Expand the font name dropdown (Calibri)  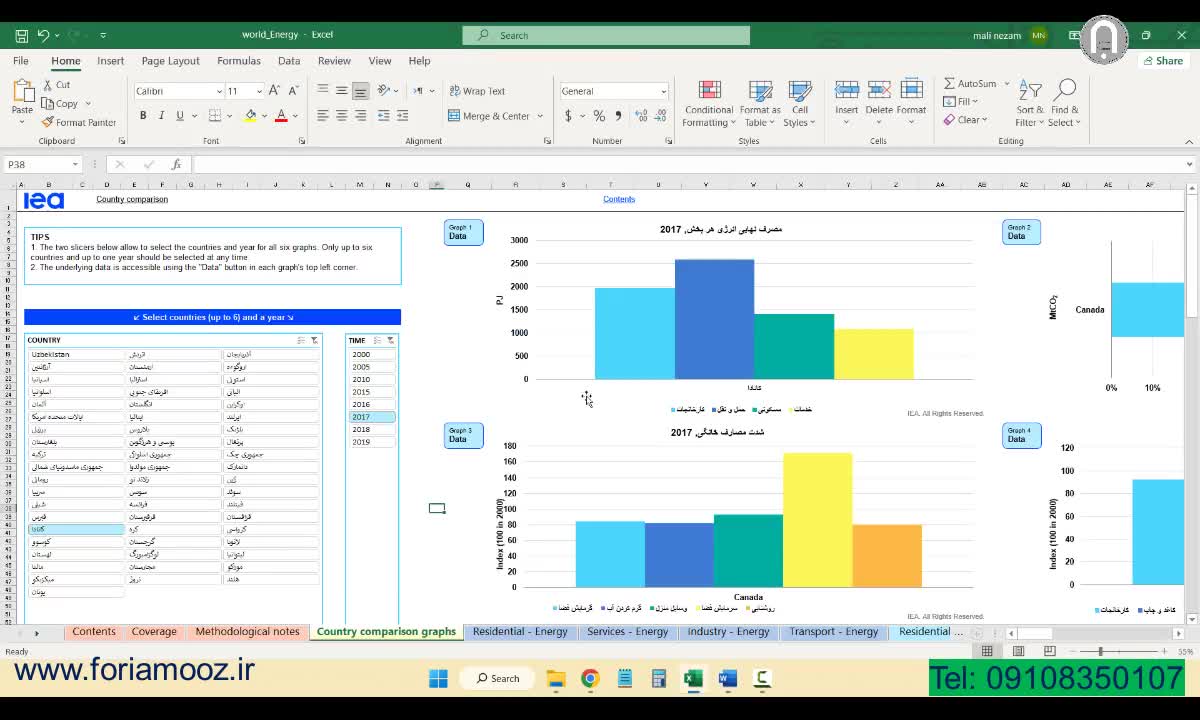(219, 91)
